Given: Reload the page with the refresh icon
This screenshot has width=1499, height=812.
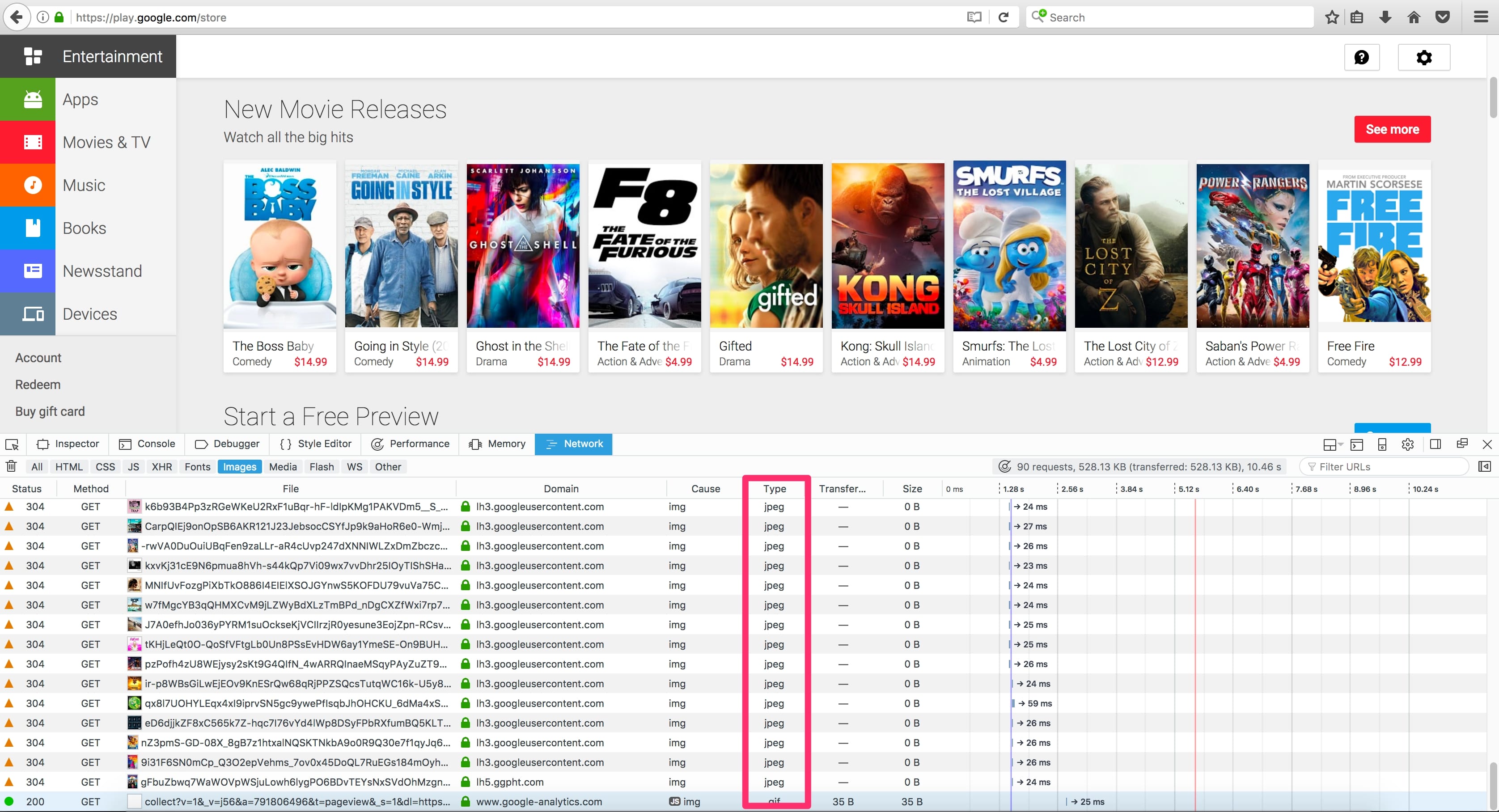Looking at the screenshot, I should point(1004,17).
